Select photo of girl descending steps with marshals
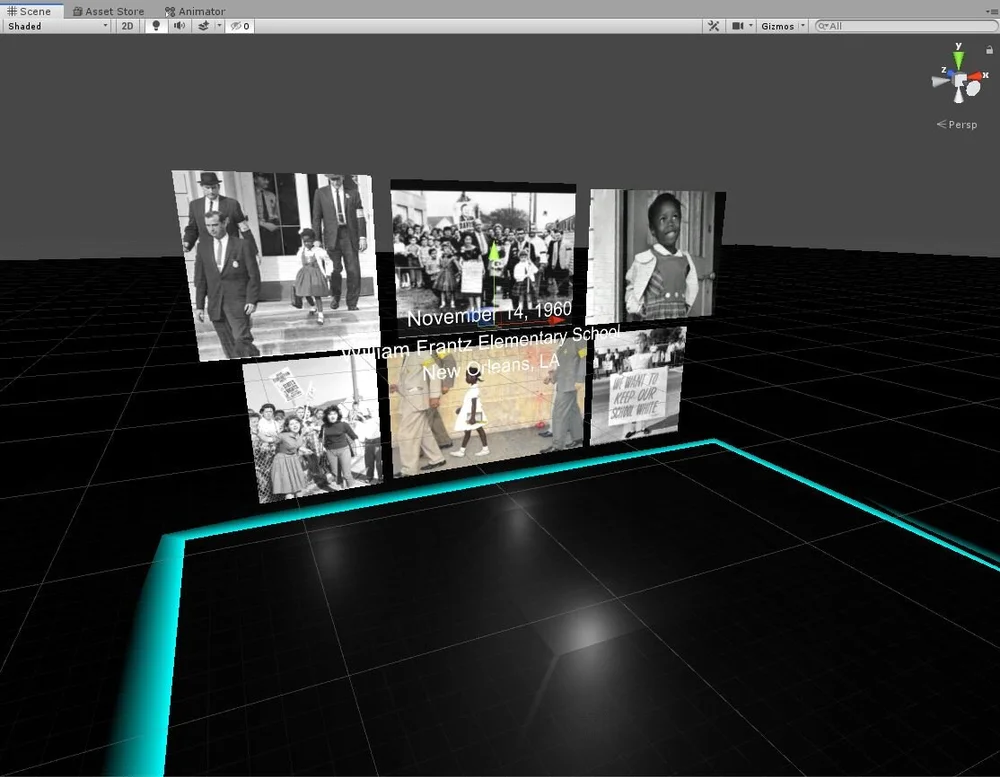The image size is (1000, 777). click(276, 264)
